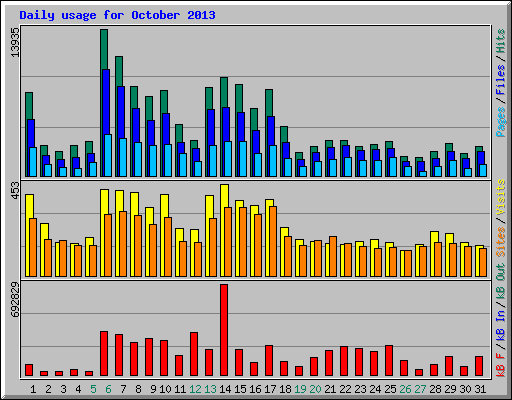Viewport: 512px width, 400px height.
Task: Click the tallest green hits bar on day 6
Action: 104,49
